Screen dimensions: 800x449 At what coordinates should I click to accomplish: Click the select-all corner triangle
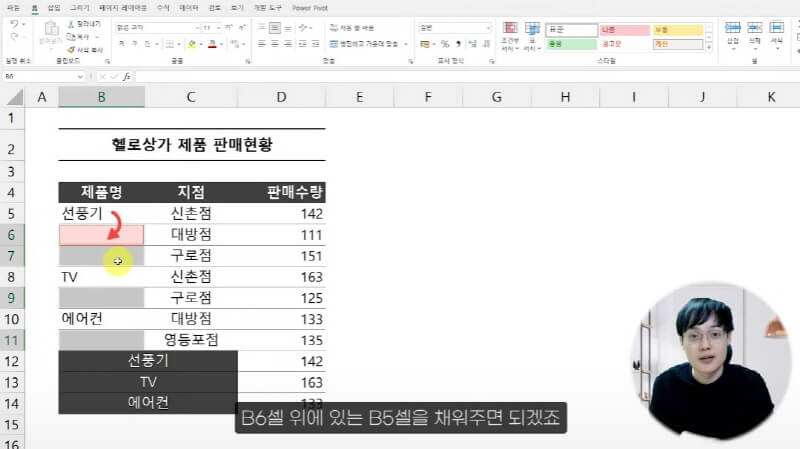coord(14,97)
